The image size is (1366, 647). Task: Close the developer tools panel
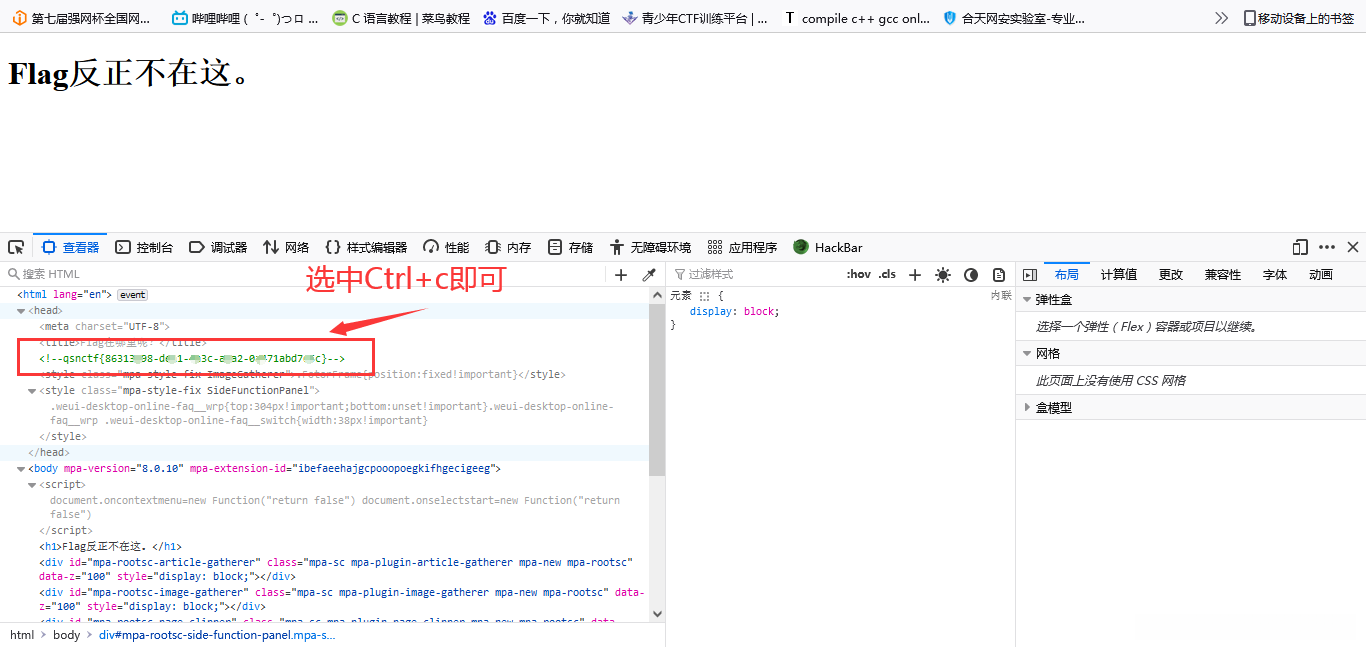(x=1353, y=247)
